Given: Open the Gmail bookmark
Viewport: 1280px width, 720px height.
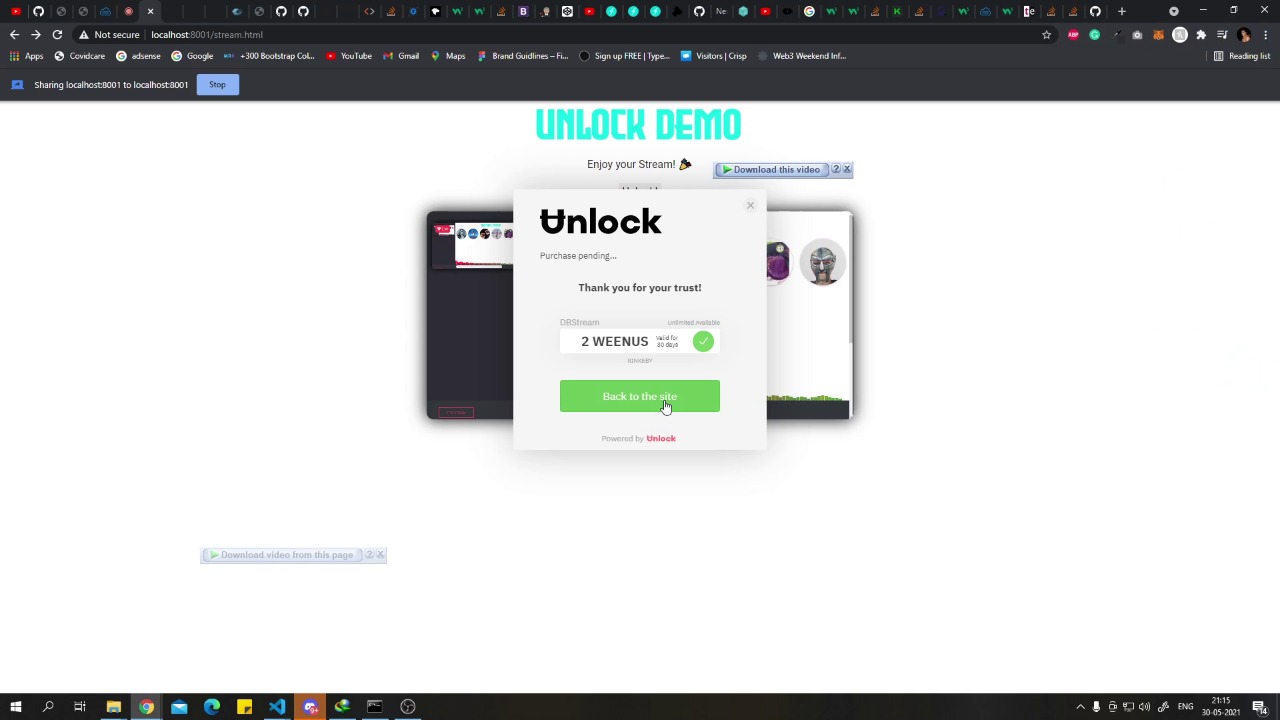Looking at the screenshot, I should (x=401, y=56).
